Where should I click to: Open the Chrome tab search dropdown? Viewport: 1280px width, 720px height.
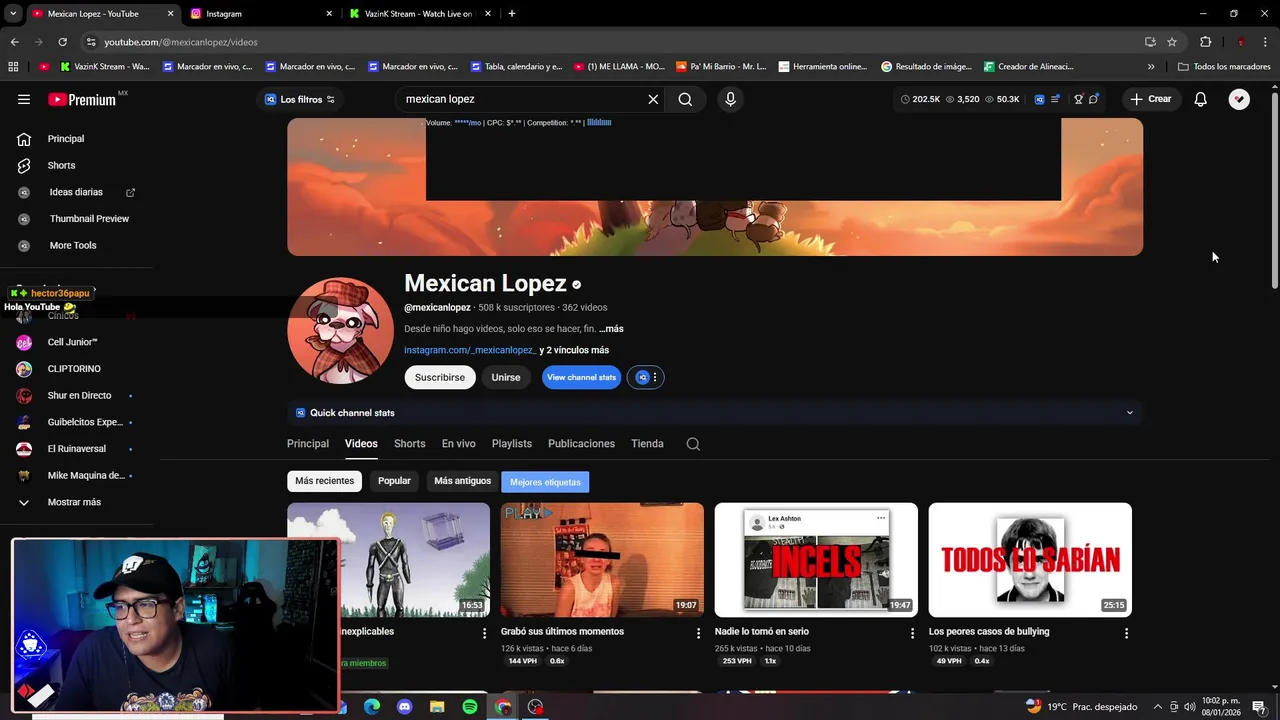(13, 13)
